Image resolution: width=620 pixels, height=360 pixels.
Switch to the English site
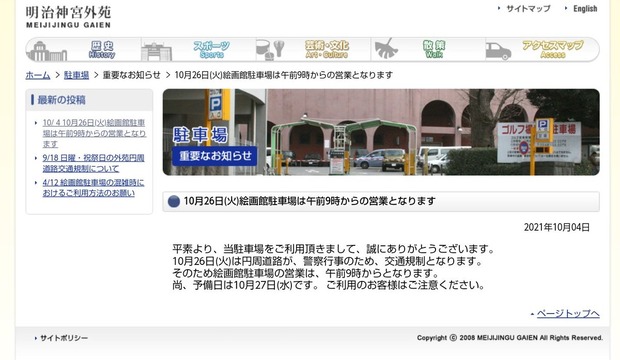pyautogui.click(x=585, y=8)
